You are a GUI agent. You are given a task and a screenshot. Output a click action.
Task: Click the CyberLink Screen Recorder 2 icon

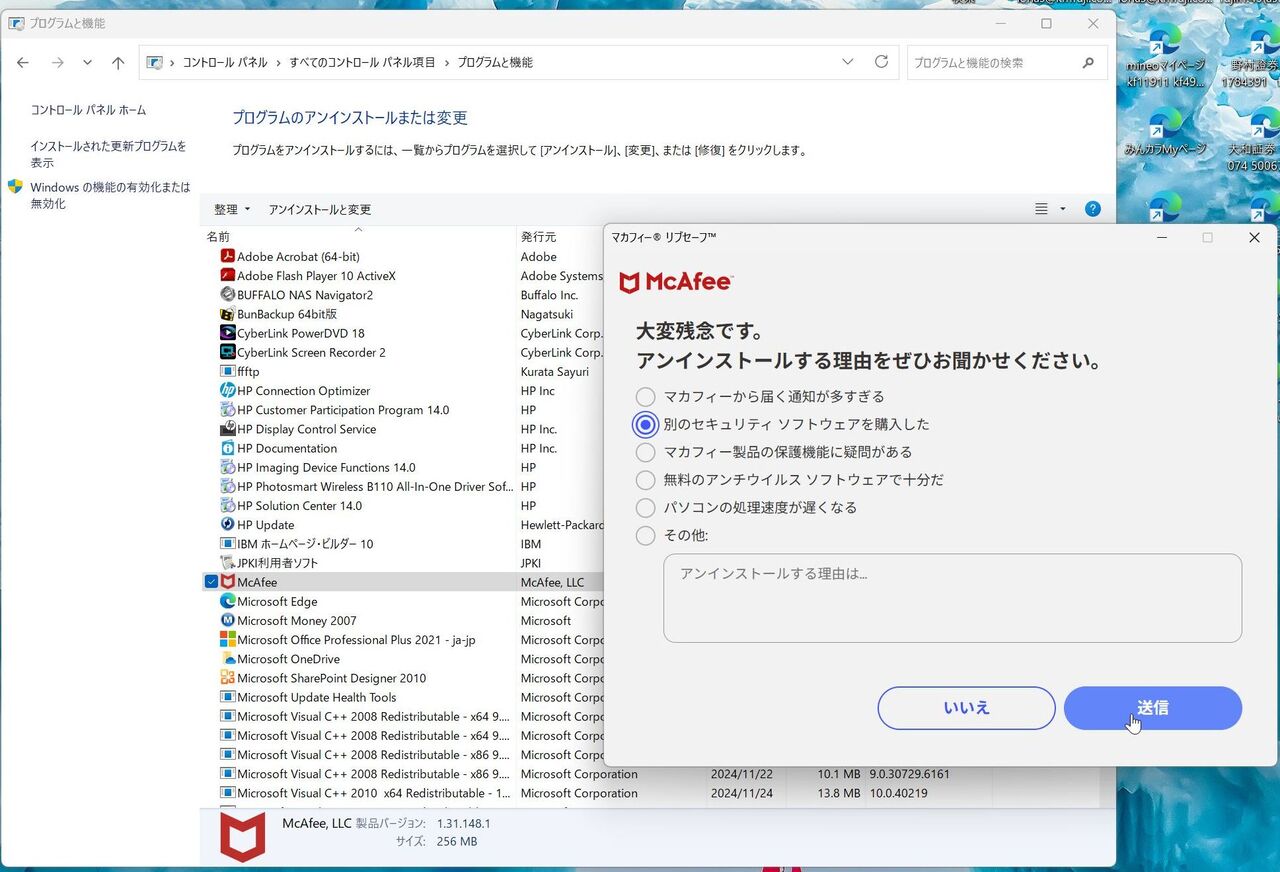point(228,352)
